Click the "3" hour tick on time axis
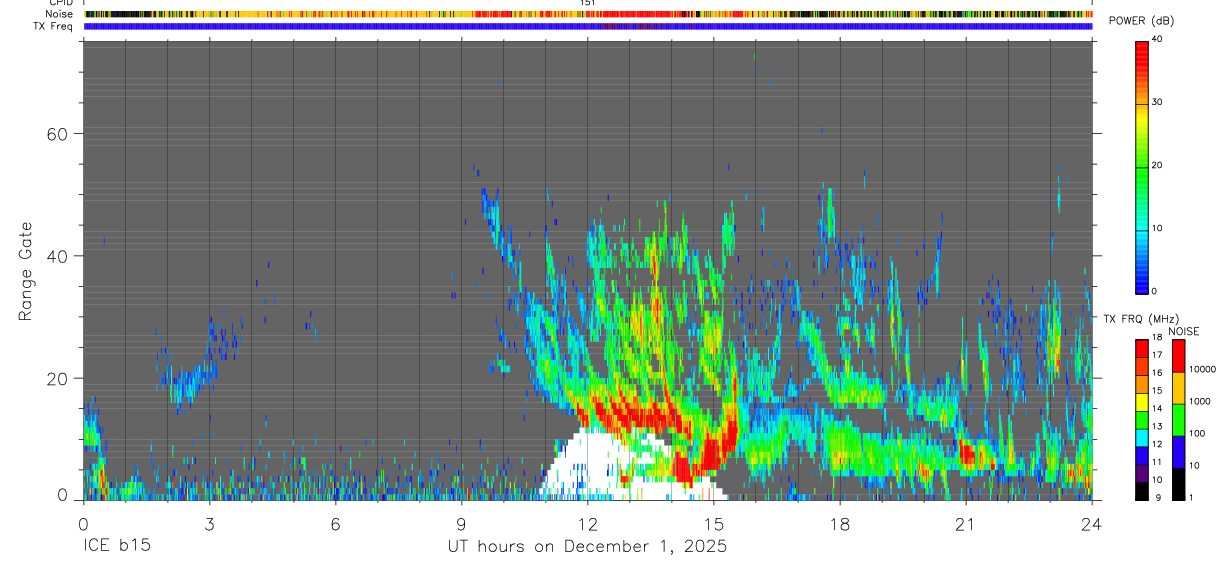Screen dimensions: 1228x567 pyautogui.click(x=209, y=524)
